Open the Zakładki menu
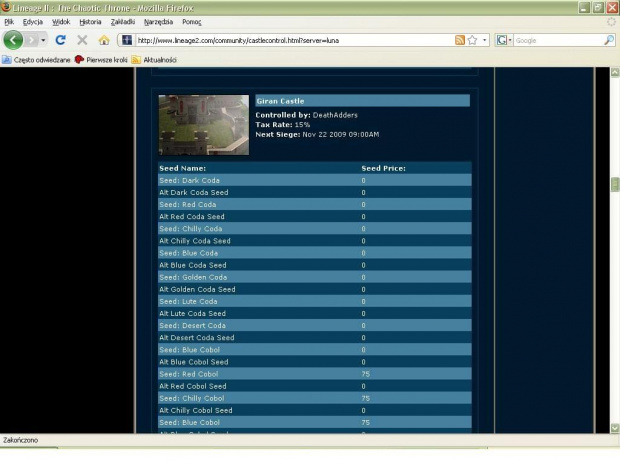 (123, 22)
